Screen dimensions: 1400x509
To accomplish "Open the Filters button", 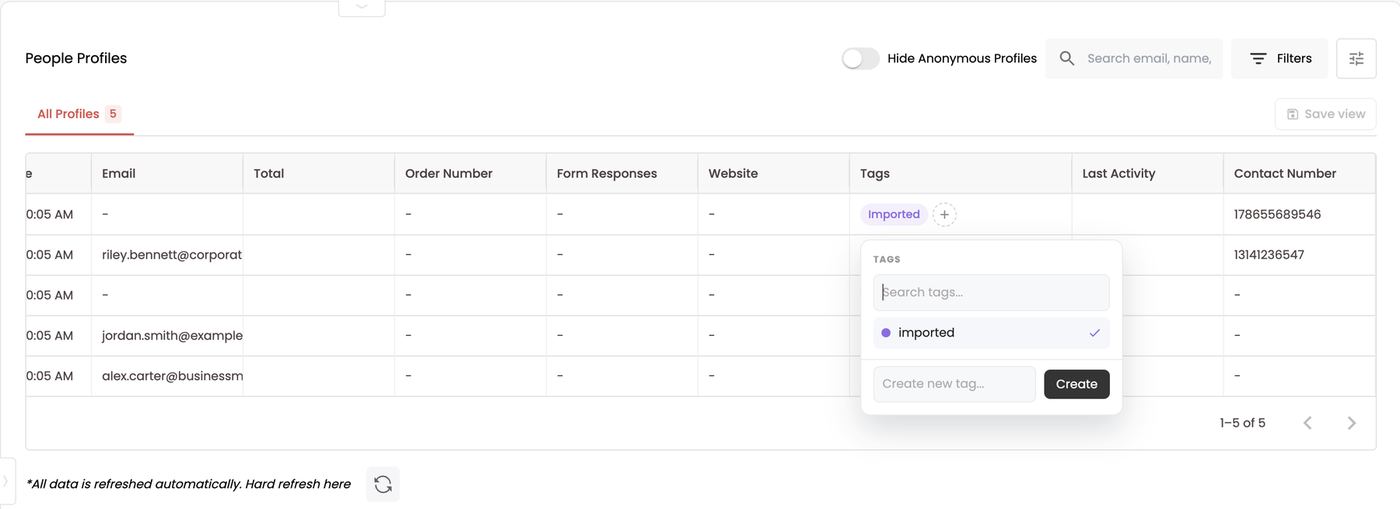I will [1280, 59].
